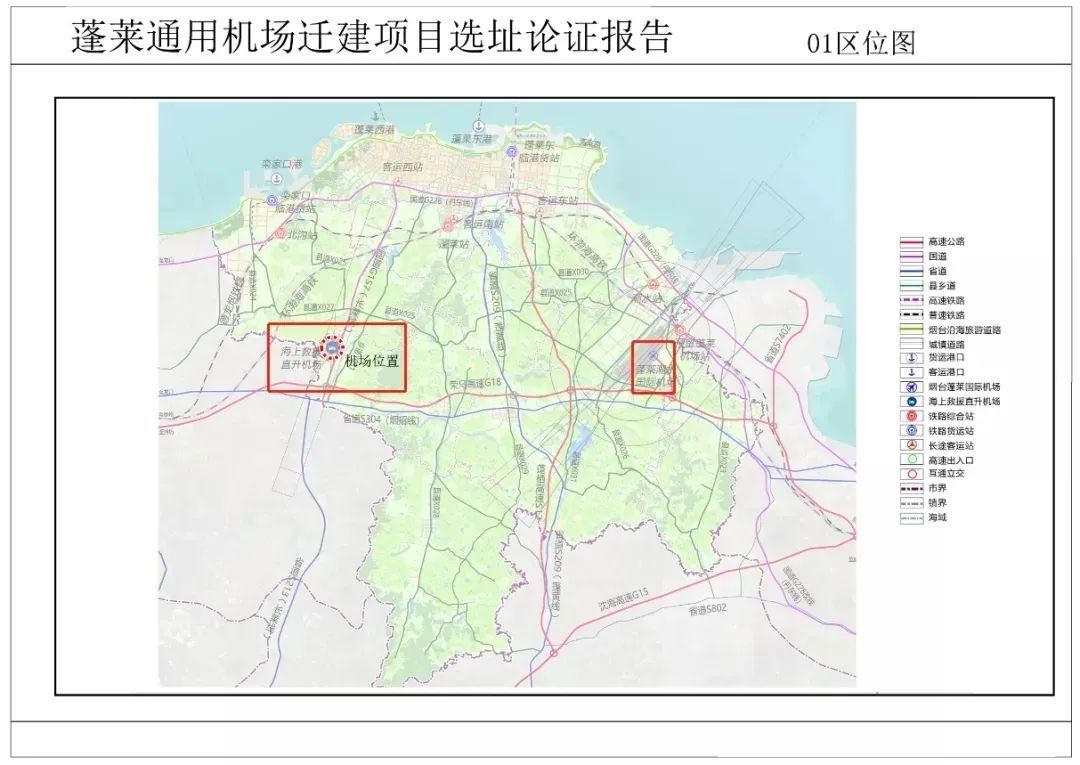1080x765 pixels.
Task: Click the 01区位图 title text
Action: (x=861, y=42)
